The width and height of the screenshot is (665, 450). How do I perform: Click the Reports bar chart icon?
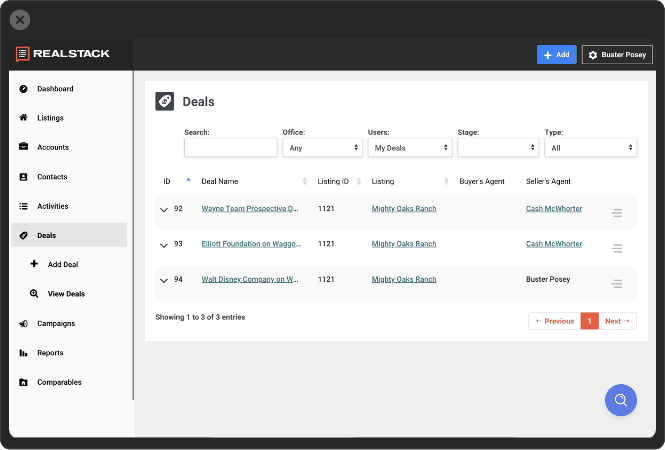(23, 353)
